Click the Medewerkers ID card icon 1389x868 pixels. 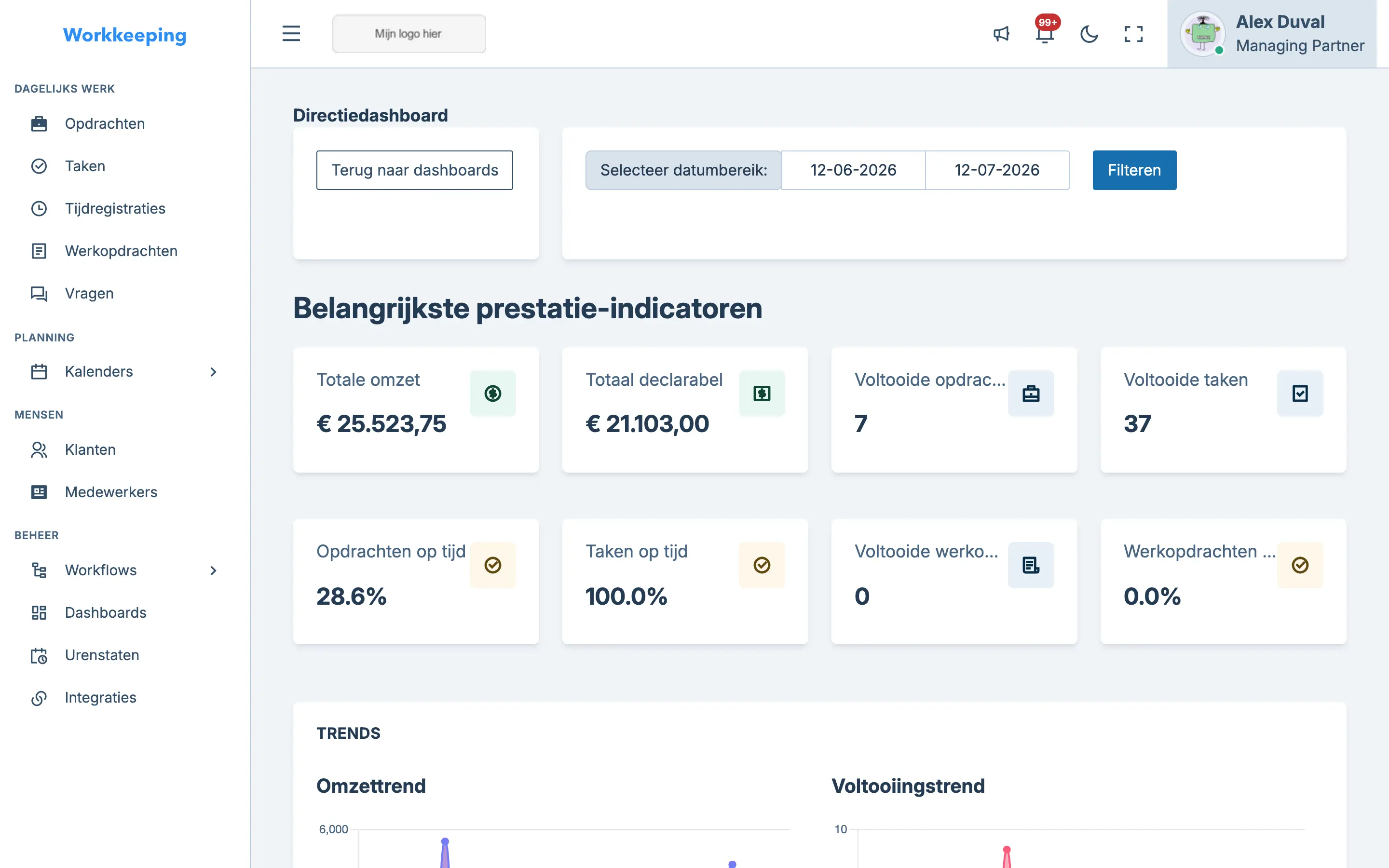39,492
